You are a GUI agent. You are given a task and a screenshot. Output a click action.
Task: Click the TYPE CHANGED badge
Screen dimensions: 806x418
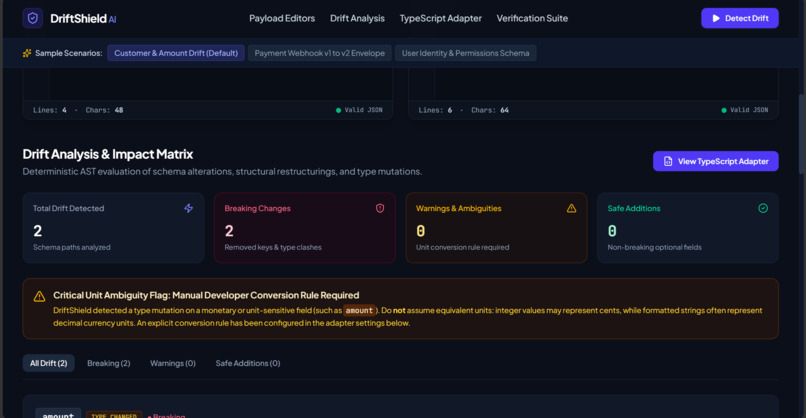click(114, 415)
